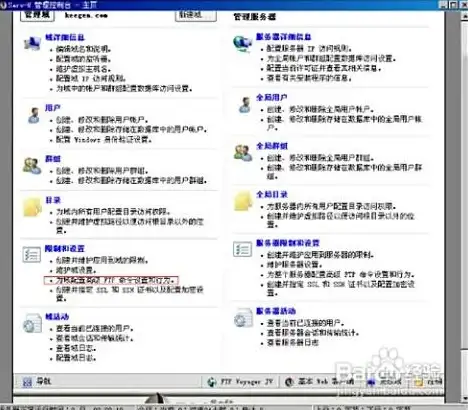Select 创建、修改和删除全局用户群组 entry
Screen dimensions: 468x410
coord(320,158)
